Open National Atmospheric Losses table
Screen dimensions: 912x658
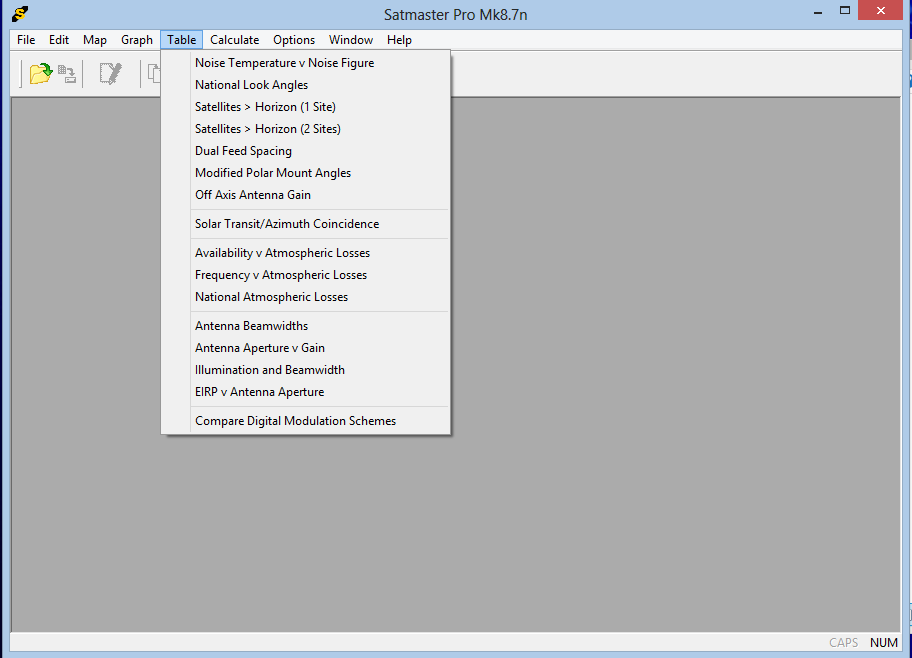pyautogui.click(x=306, y=297)
